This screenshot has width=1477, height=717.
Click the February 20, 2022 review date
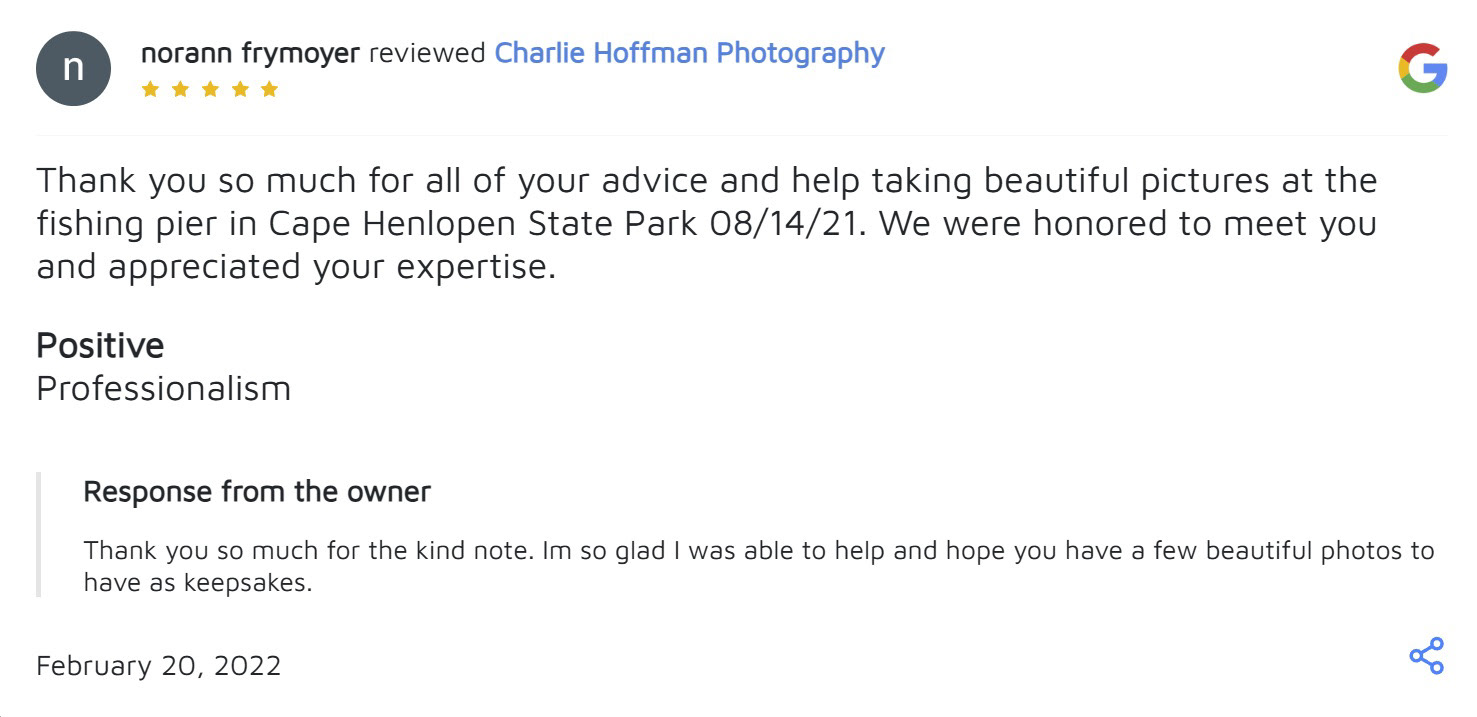[x=159, y=666]
